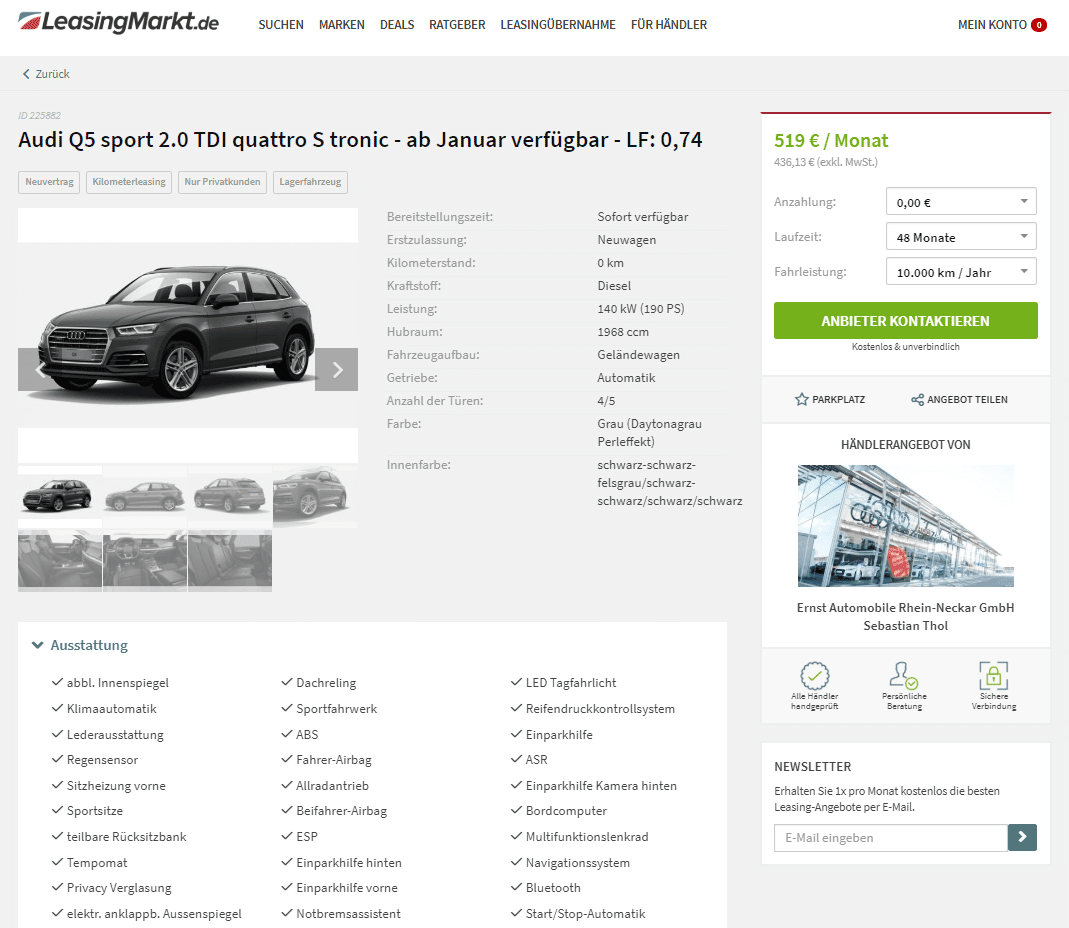Click the 140 kW (190 PS) value
The width and height of the screenshot is (1069, 928).
click(x=640, y=309)
